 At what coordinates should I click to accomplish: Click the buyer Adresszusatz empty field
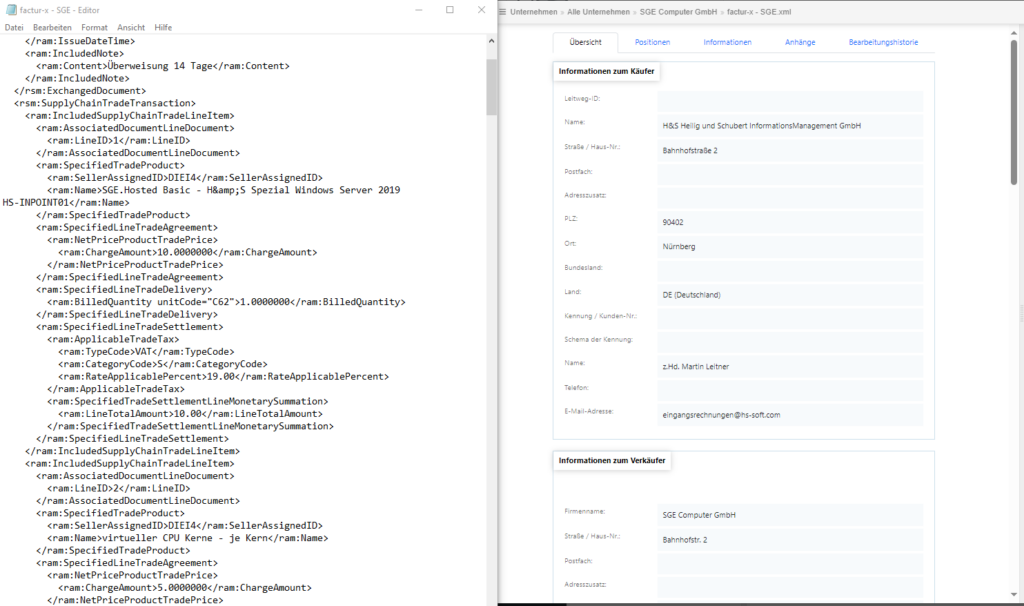click(790, 198)
